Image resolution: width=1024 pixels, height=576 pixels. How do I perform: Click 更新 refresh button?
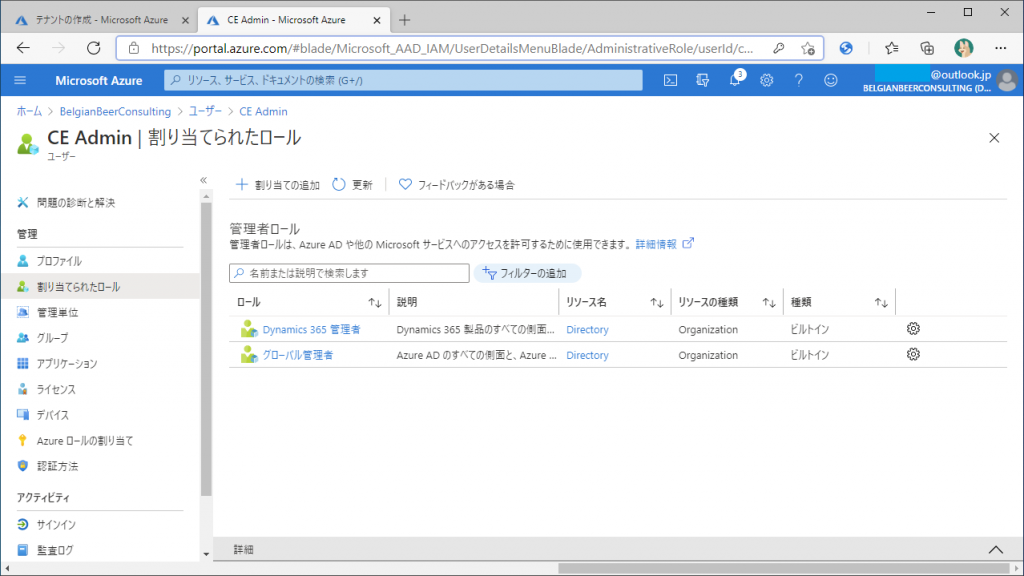(352, 185)
